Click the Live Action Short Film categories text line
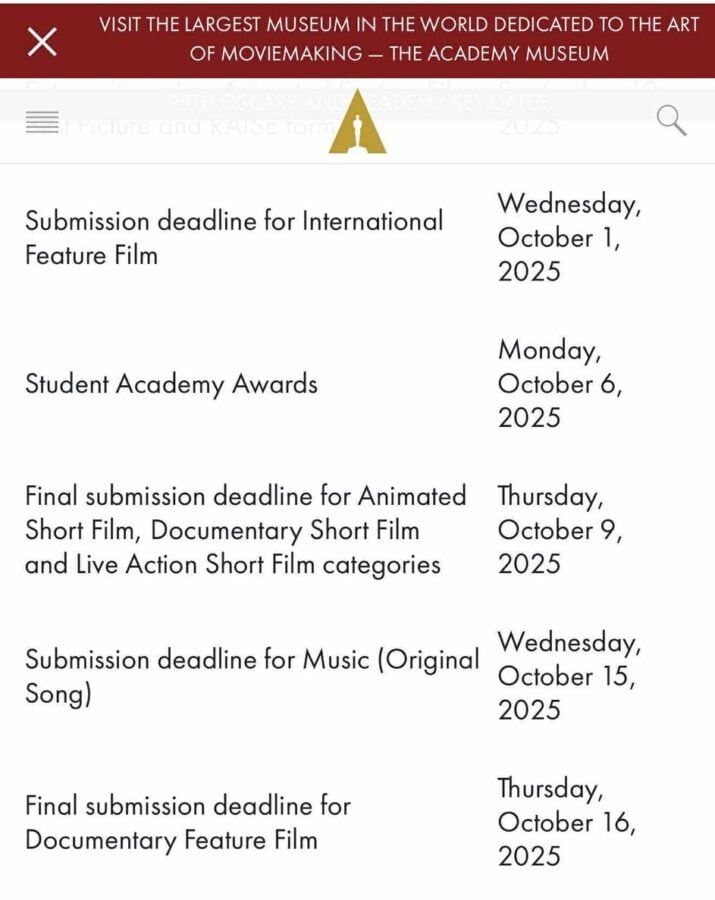Screen dimensions: 715x900 tap(232, 564)
